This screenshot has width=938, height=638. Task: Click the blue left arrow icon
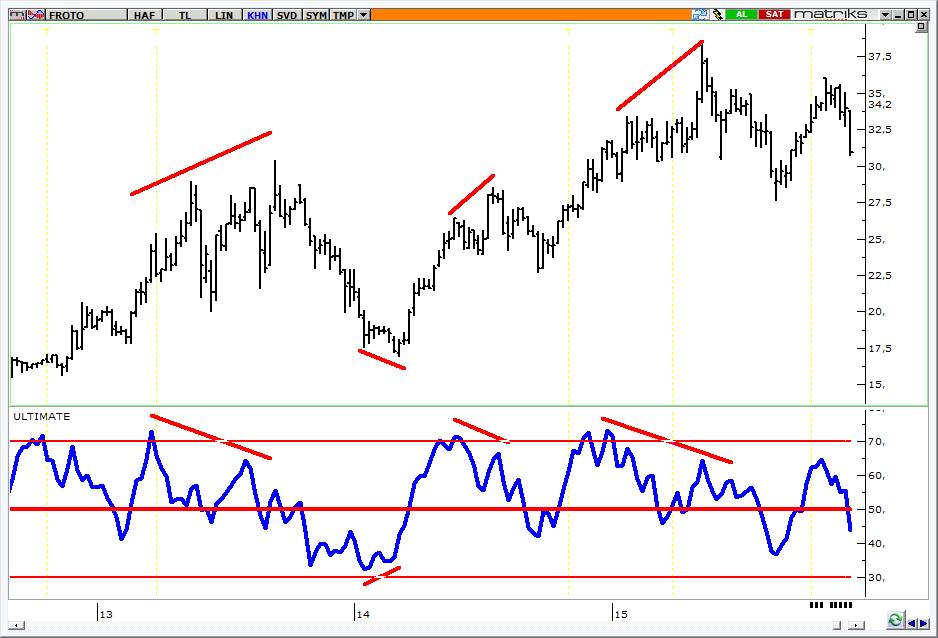(912, 623)
